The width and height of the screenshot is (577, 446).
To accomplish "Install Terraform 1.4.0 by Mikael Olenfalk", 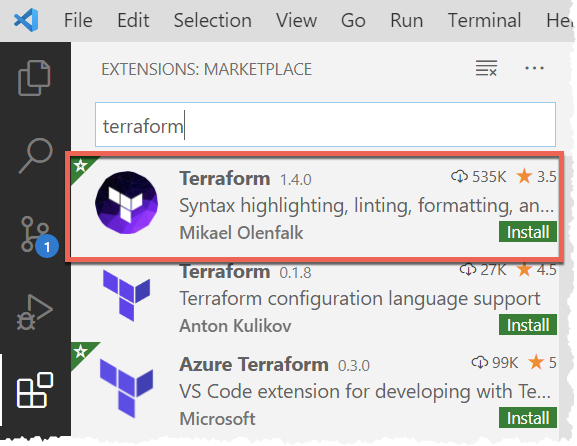I will pyautogui.click(x=528, y=232).
